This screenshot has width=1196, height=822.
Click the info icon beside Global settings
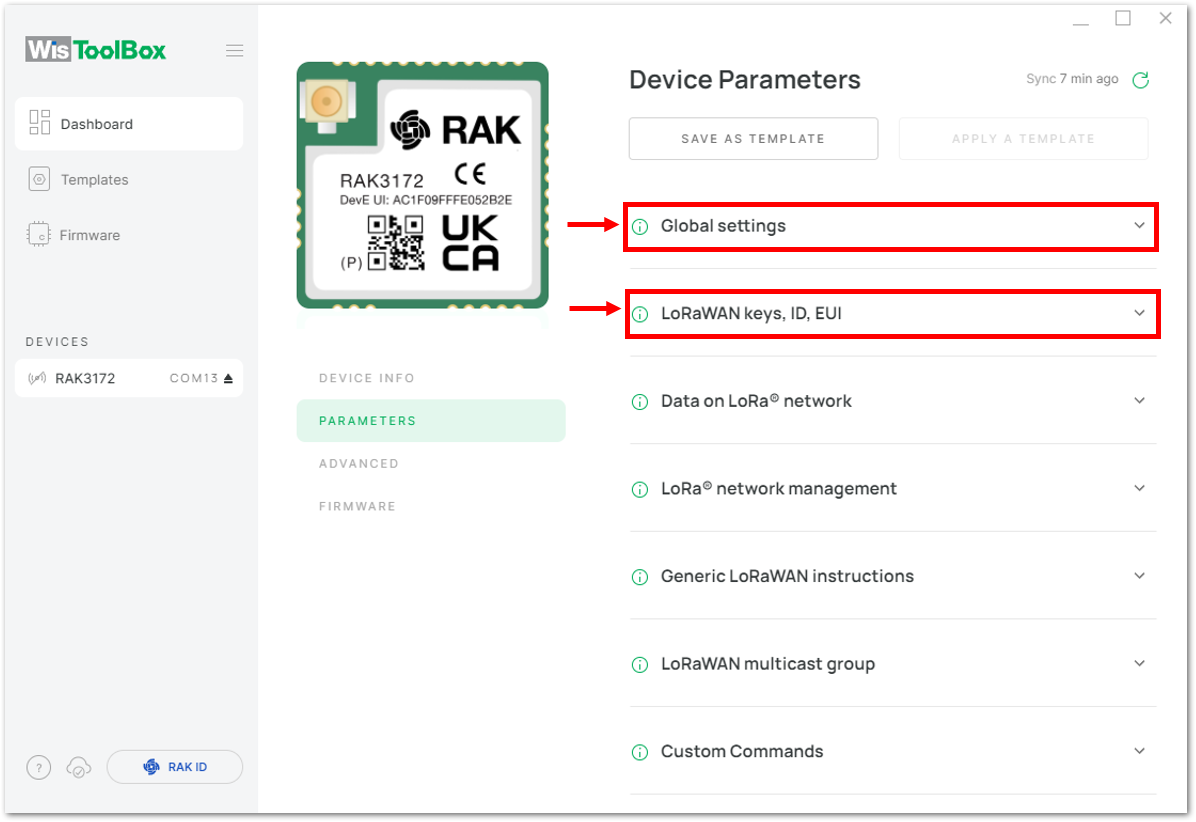pyautogui.click(x=640, y=226)
